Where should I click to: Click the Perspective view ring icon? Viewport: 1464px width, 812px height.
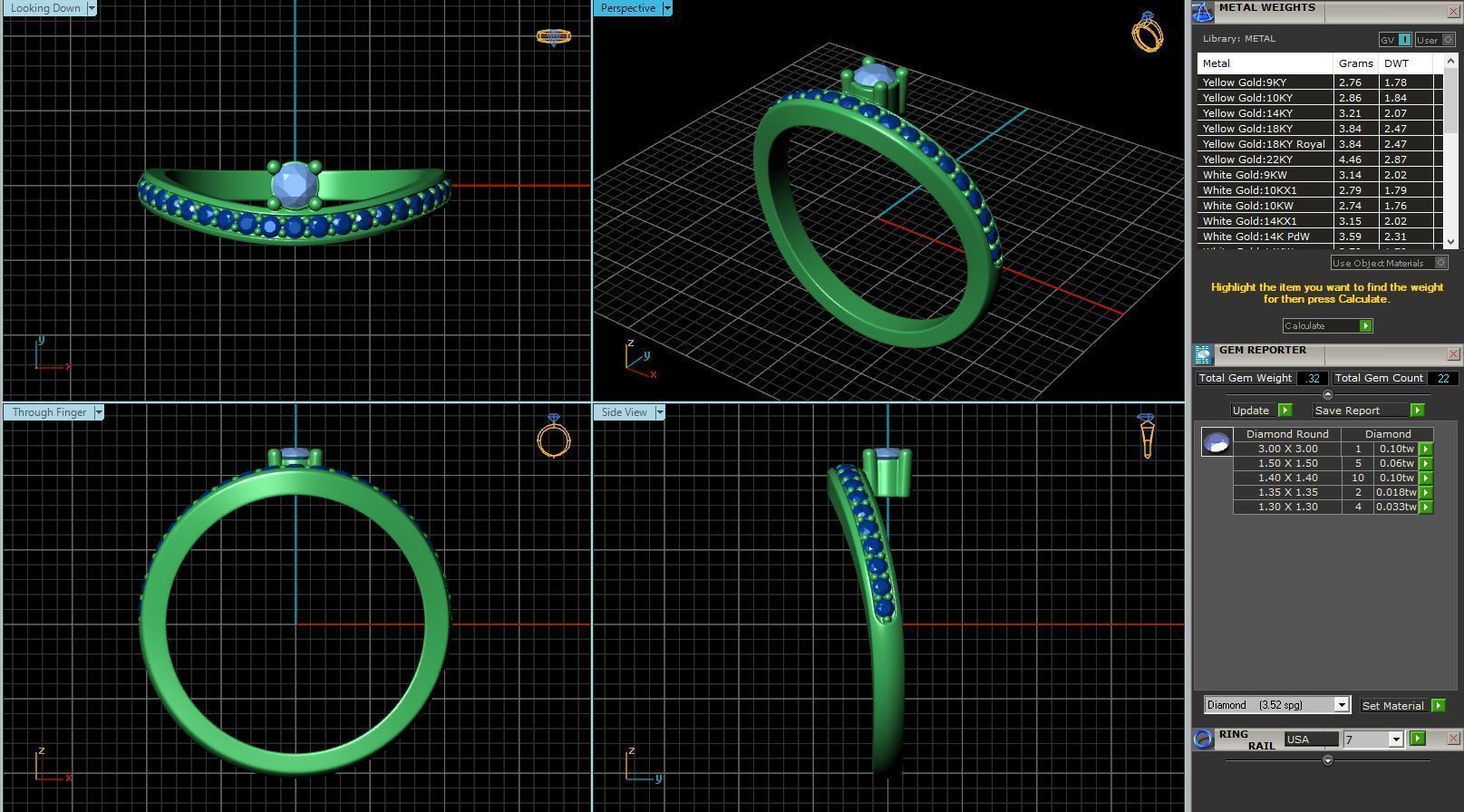(1148, 32)
